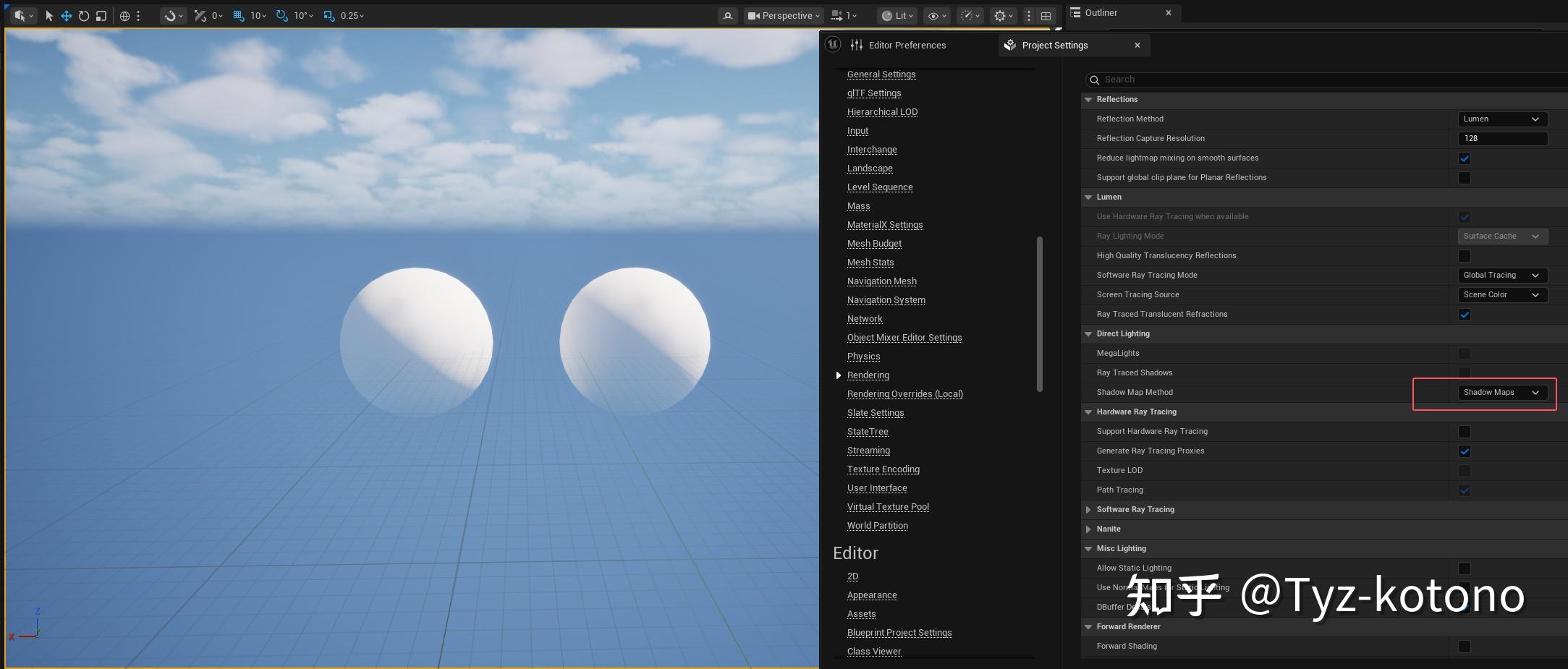Open the Physics settings page
The height and width of the screenshot is (669, 1568).
tap(863, 356)
